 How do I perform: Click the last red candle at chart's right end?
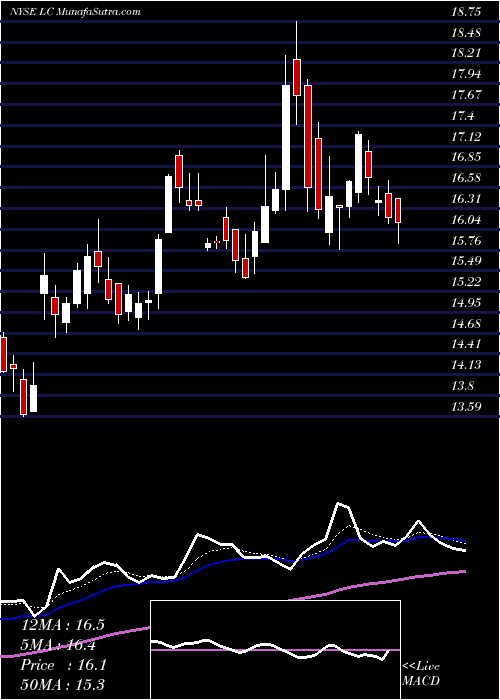pyautogui.click(x=398, y=210)
